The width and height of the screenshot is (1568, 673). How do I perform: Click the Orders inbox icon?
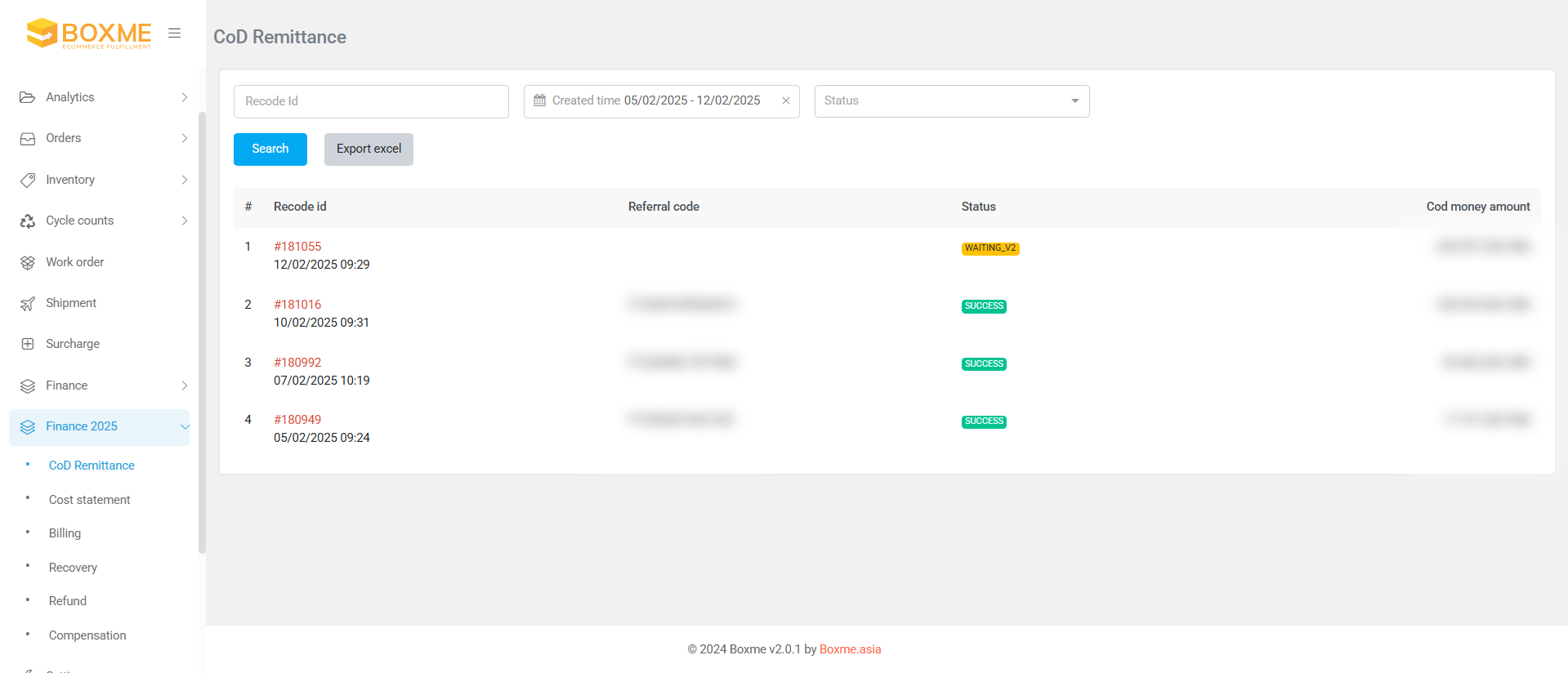(28, 139)
